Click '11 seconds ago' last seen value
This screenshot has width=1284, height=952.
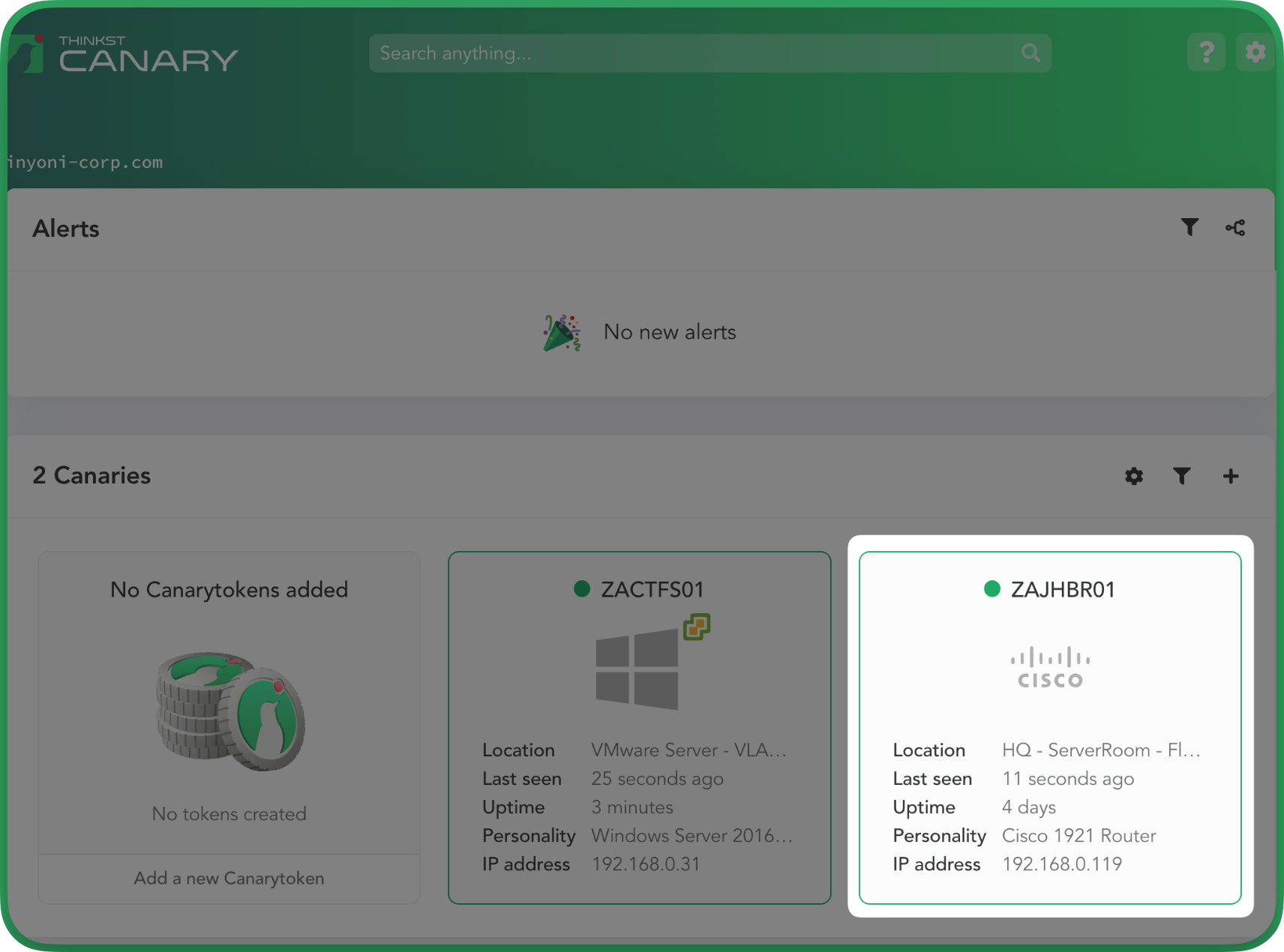tap(1068, 779)
